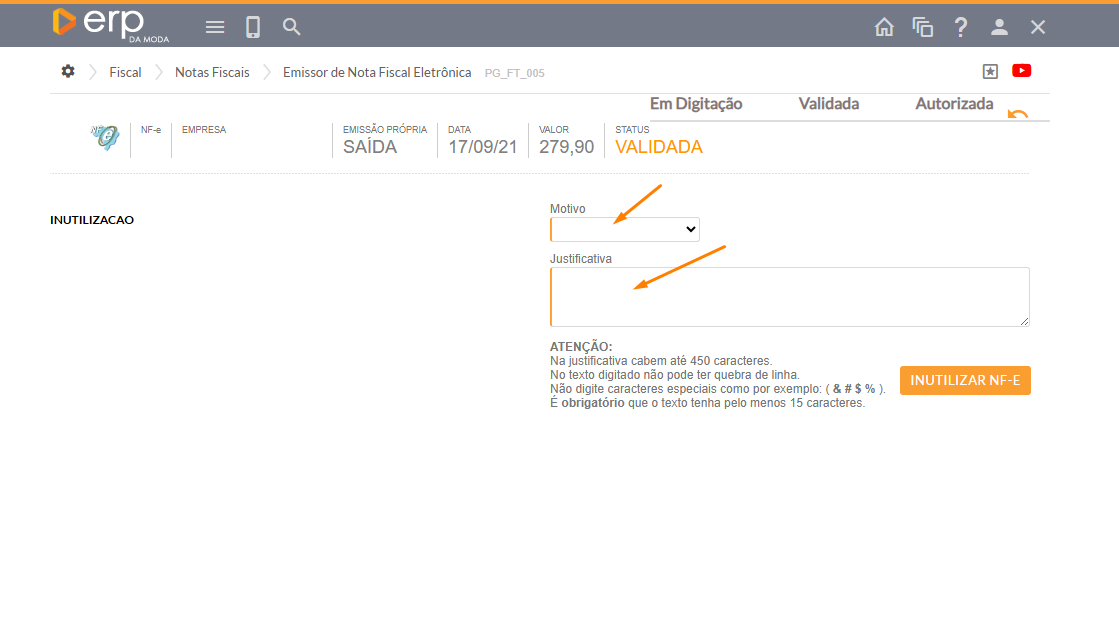Expand the Motivo dropdown
The width and height of the screenshot is (1119, 617).
625,229
